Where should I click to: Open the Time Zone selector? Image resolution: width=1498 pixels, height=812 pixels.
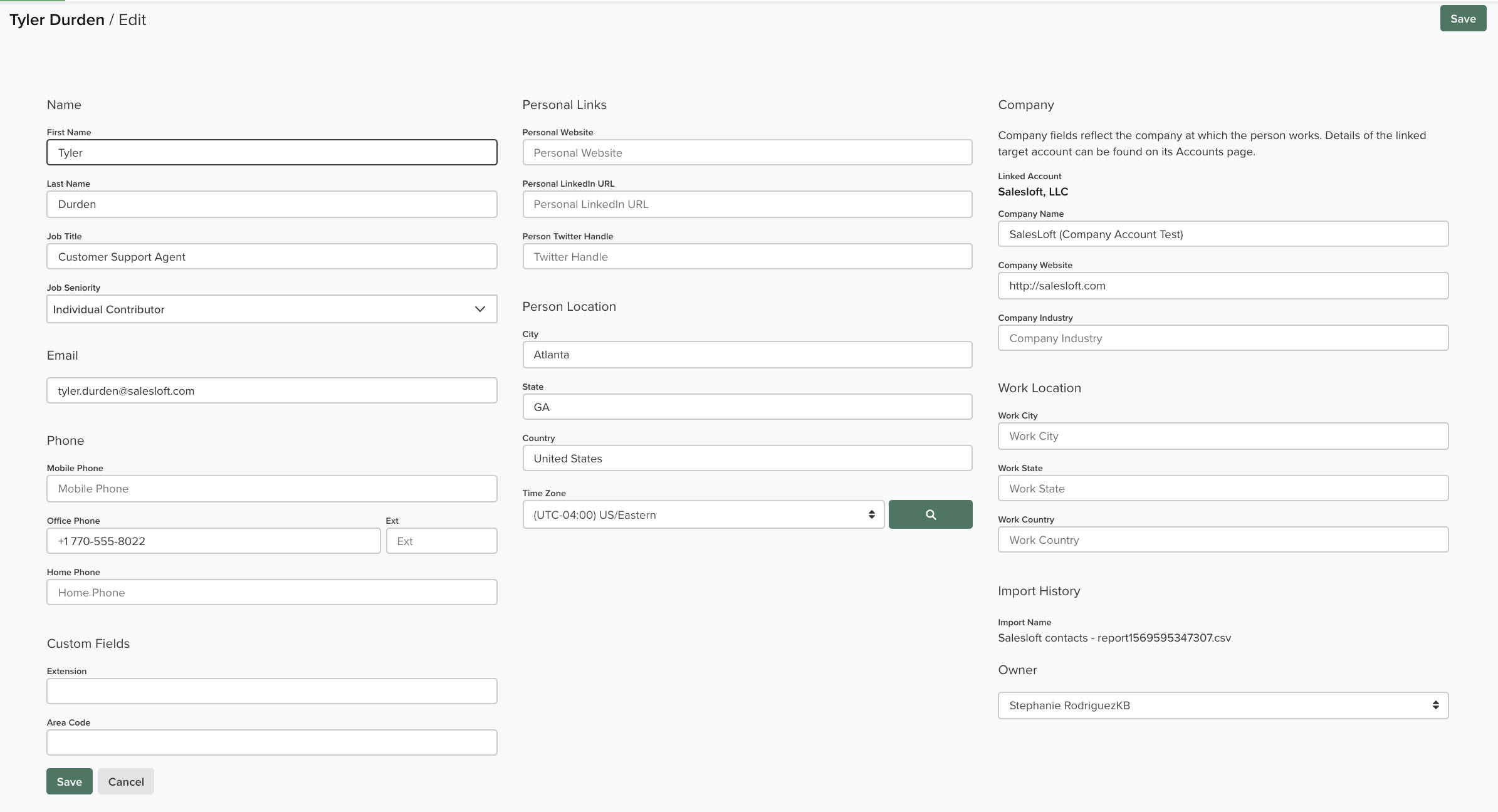click(x=702, y=514)
